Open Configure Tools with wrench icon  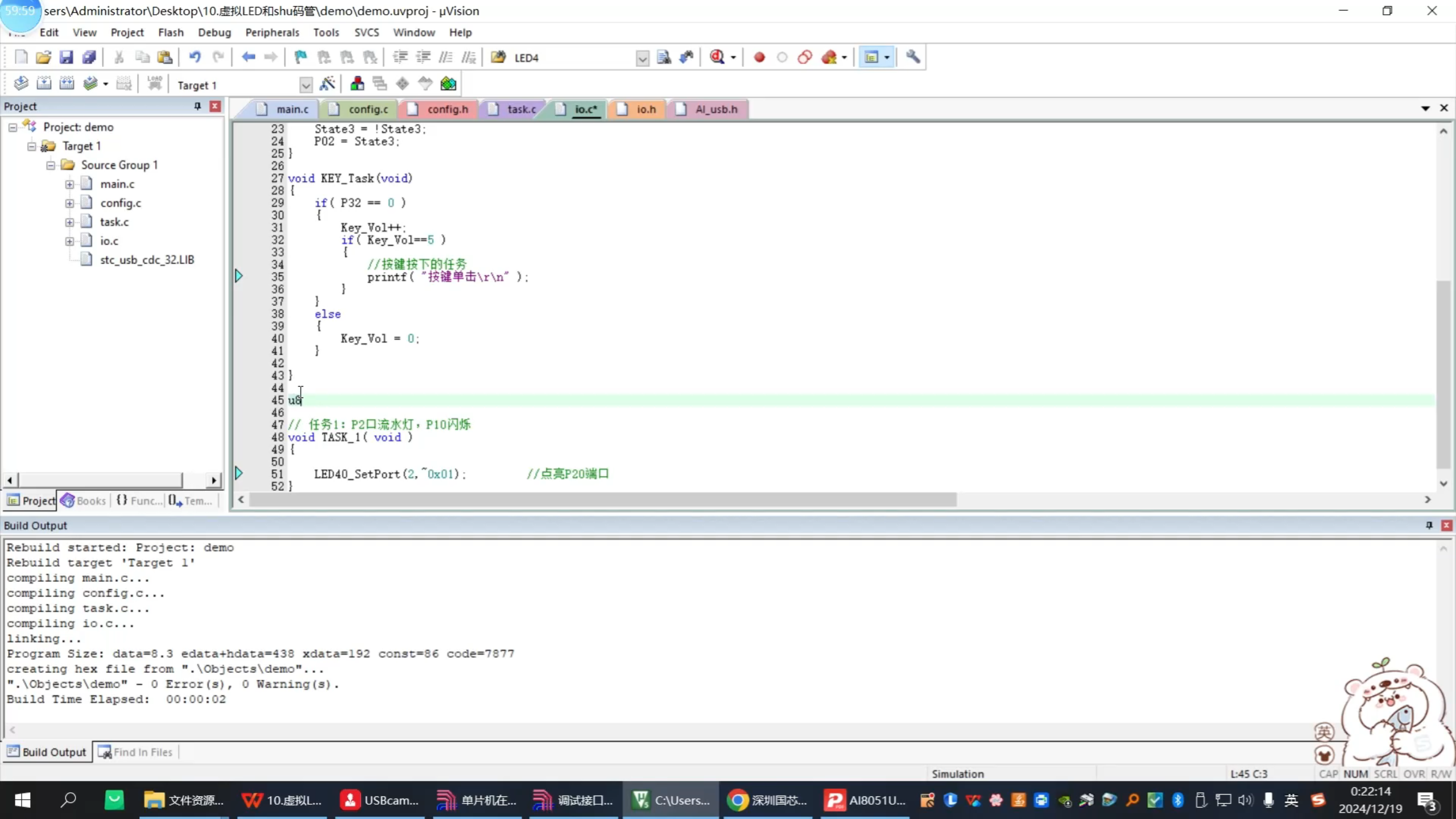[913, 57]
